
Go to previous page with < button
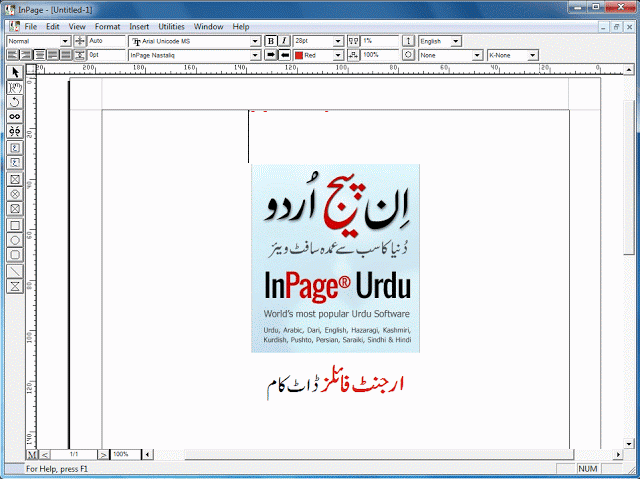(x=45, y=454)
